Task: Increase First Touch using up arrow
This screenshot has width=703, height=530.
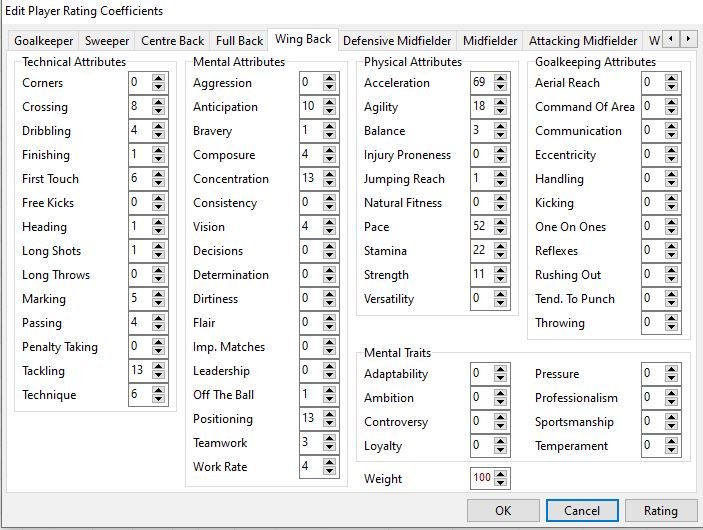Action: (x=158, y=175)
